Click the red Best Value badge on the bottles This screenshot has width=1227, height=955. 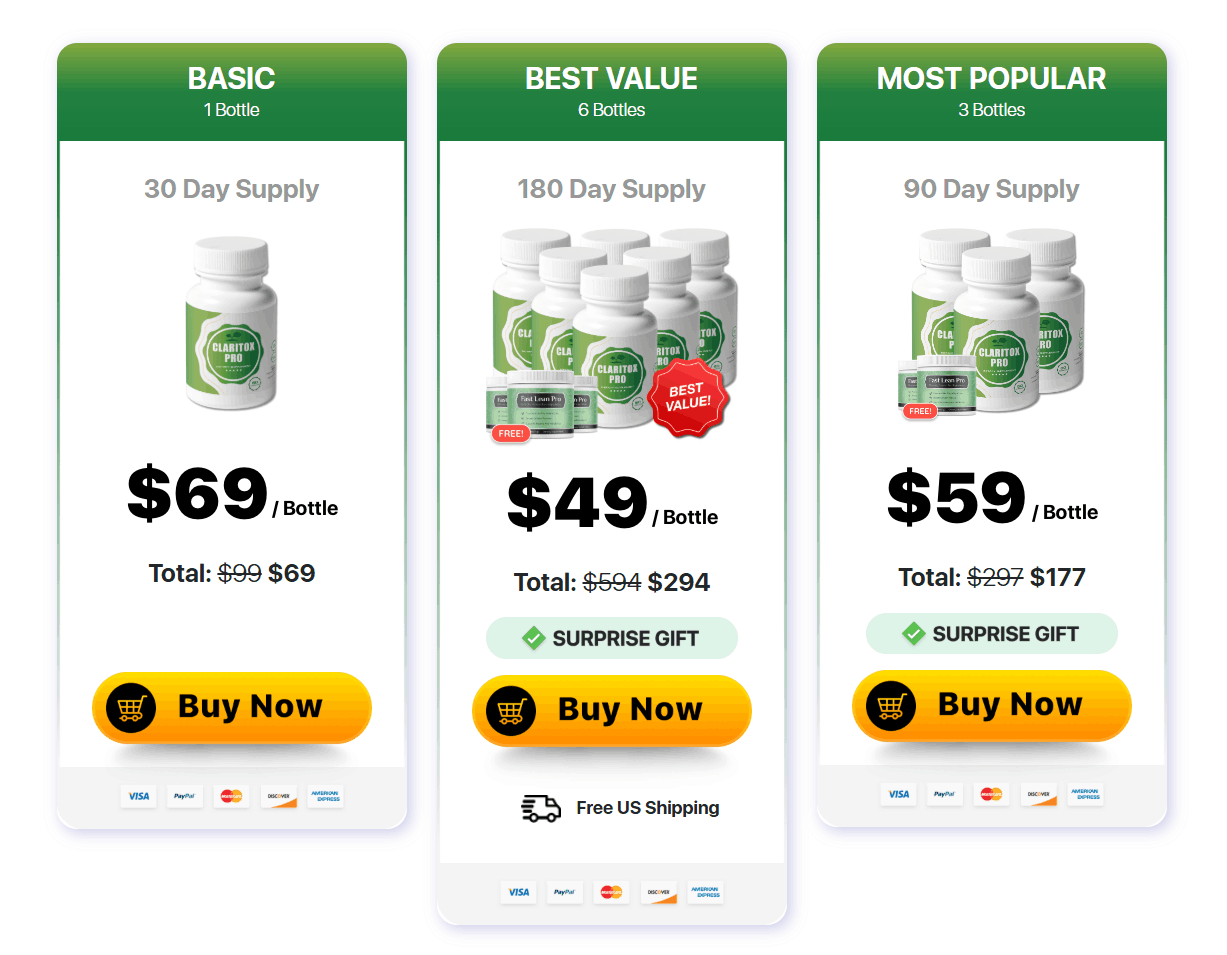(x=688, y=397)
